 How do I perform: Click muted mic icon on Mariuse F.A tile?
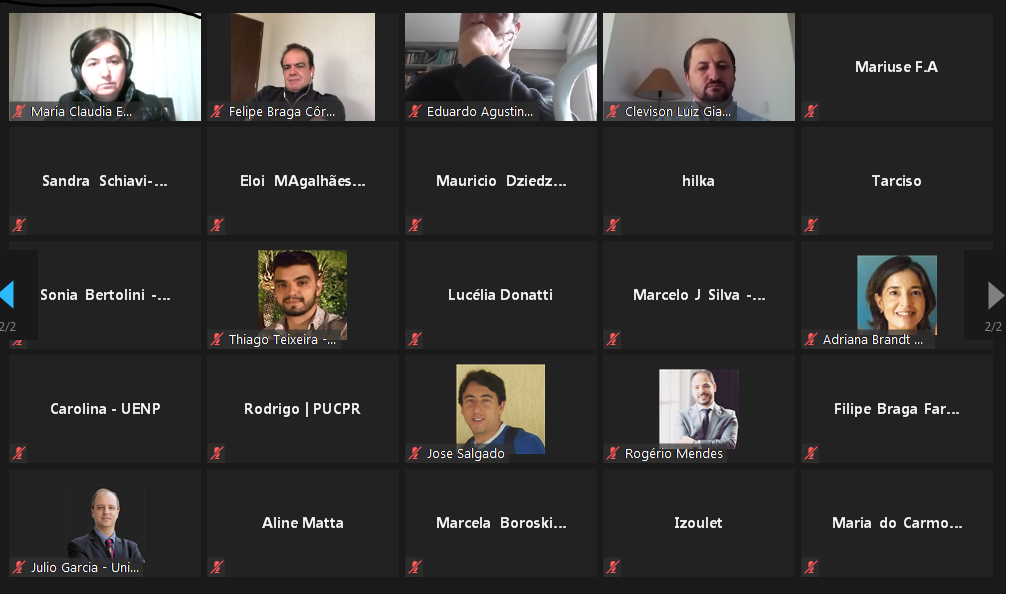811,111
